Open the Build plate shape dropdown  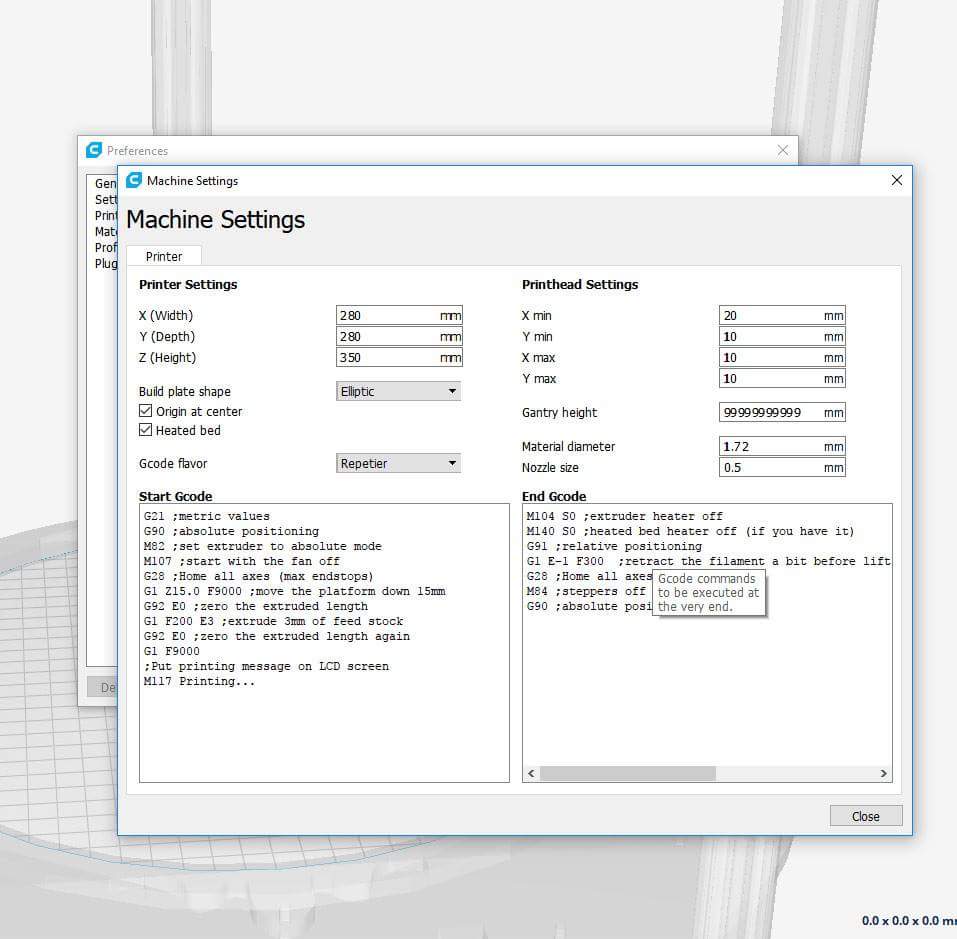398,391
